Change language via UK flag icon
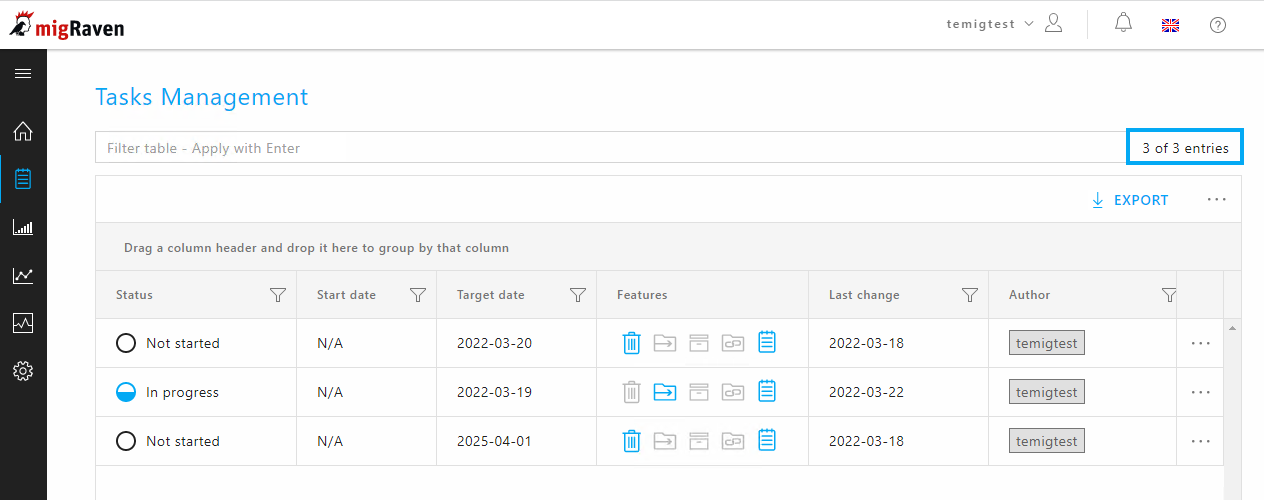 click(x=1170, y=25)
